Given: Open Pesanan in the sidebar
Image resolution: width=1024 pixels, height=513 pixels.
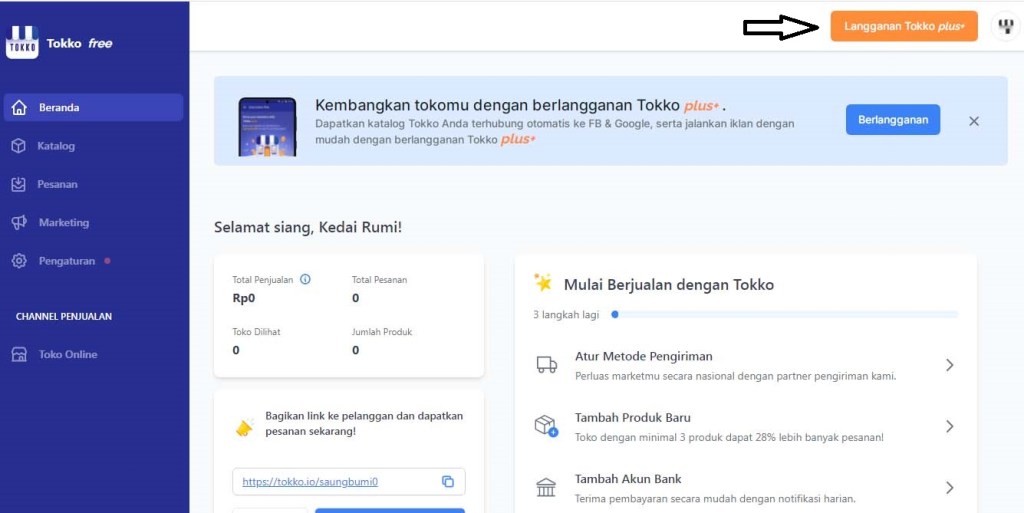Looking at the screenshot, I should click(x=57, y=184).
